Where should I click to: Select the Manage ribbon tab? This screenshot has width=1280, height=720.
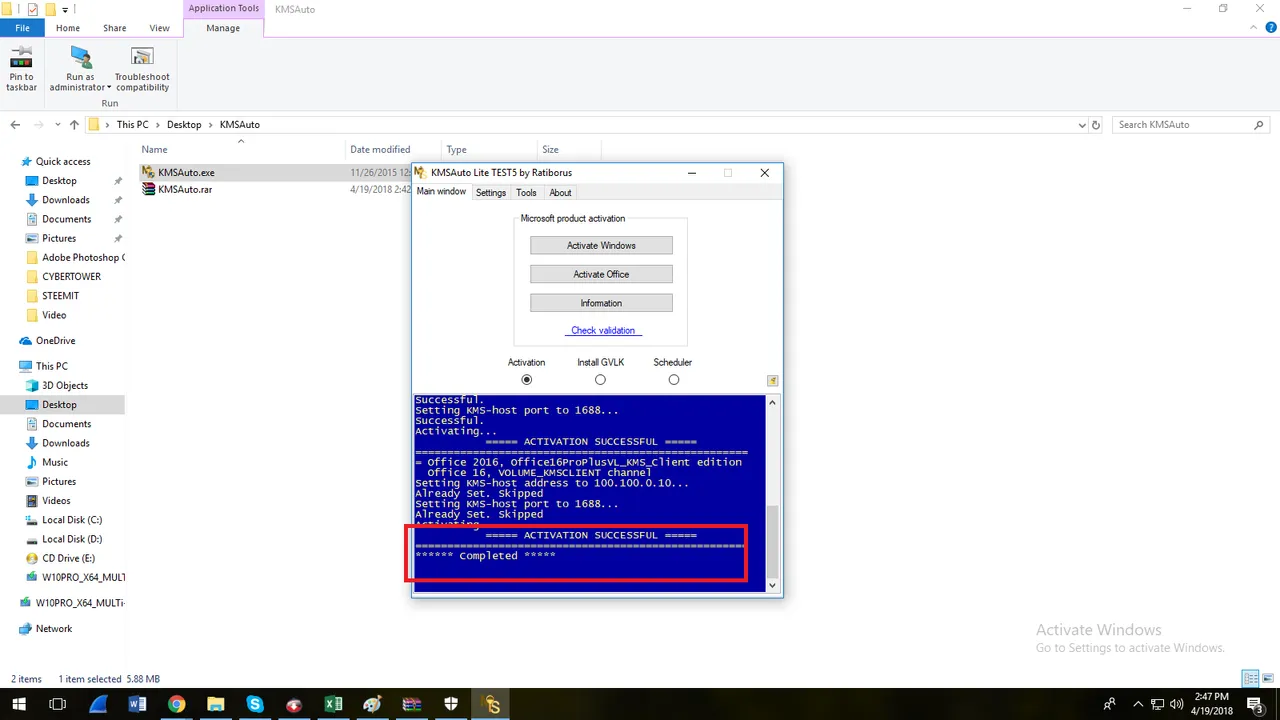(x=223, y=28)
